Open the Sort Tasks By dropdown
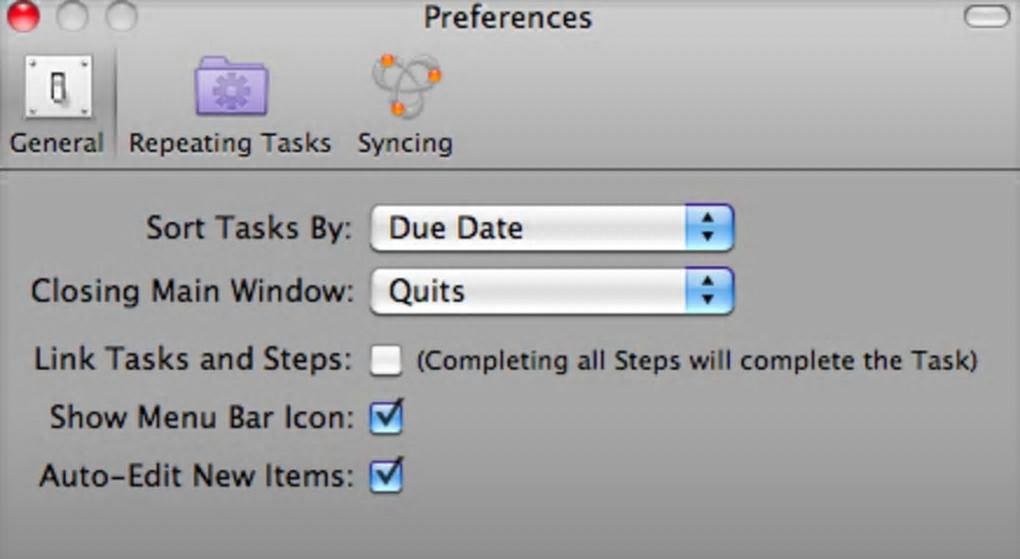Screen dimensions: 1020x559 point(530,228)
